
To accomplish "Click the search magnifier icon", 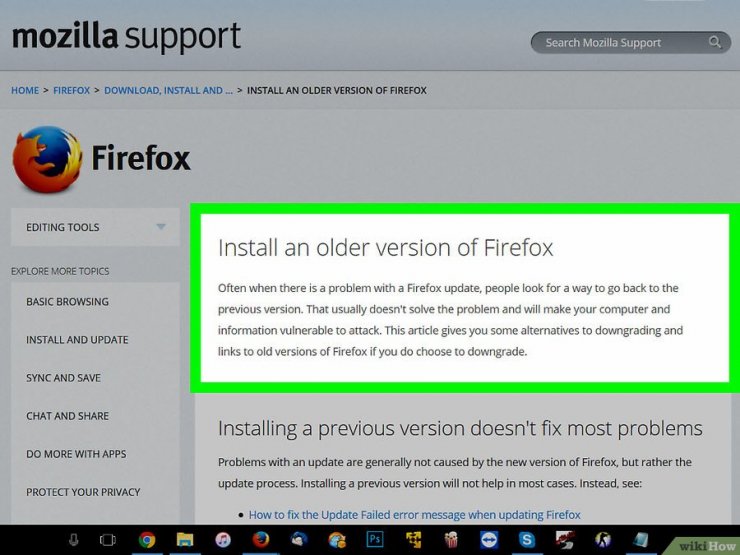I will pos(715,42).
